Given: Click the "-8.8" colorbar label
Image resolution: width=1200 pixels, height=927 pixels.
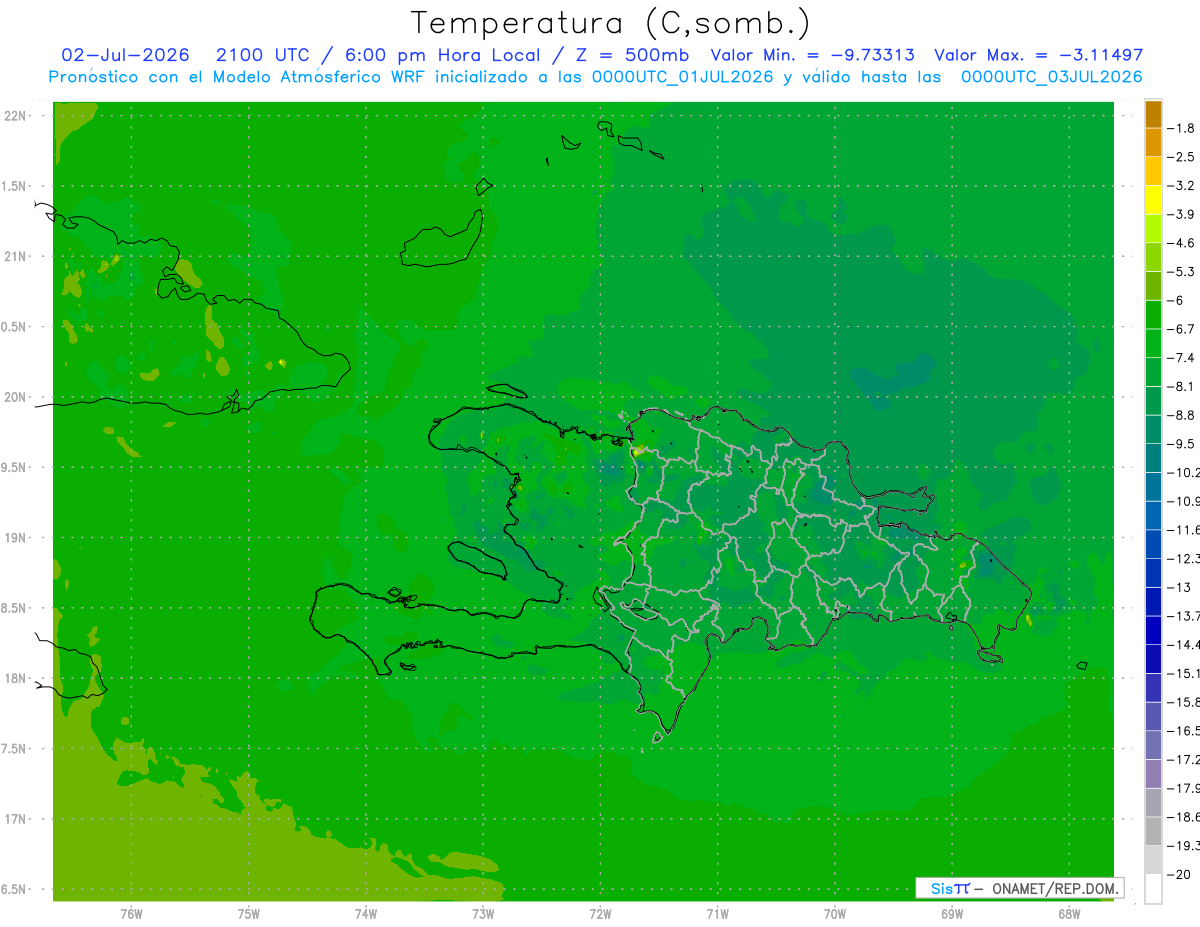Looking at the screenshot, I should pos(1181,415).
